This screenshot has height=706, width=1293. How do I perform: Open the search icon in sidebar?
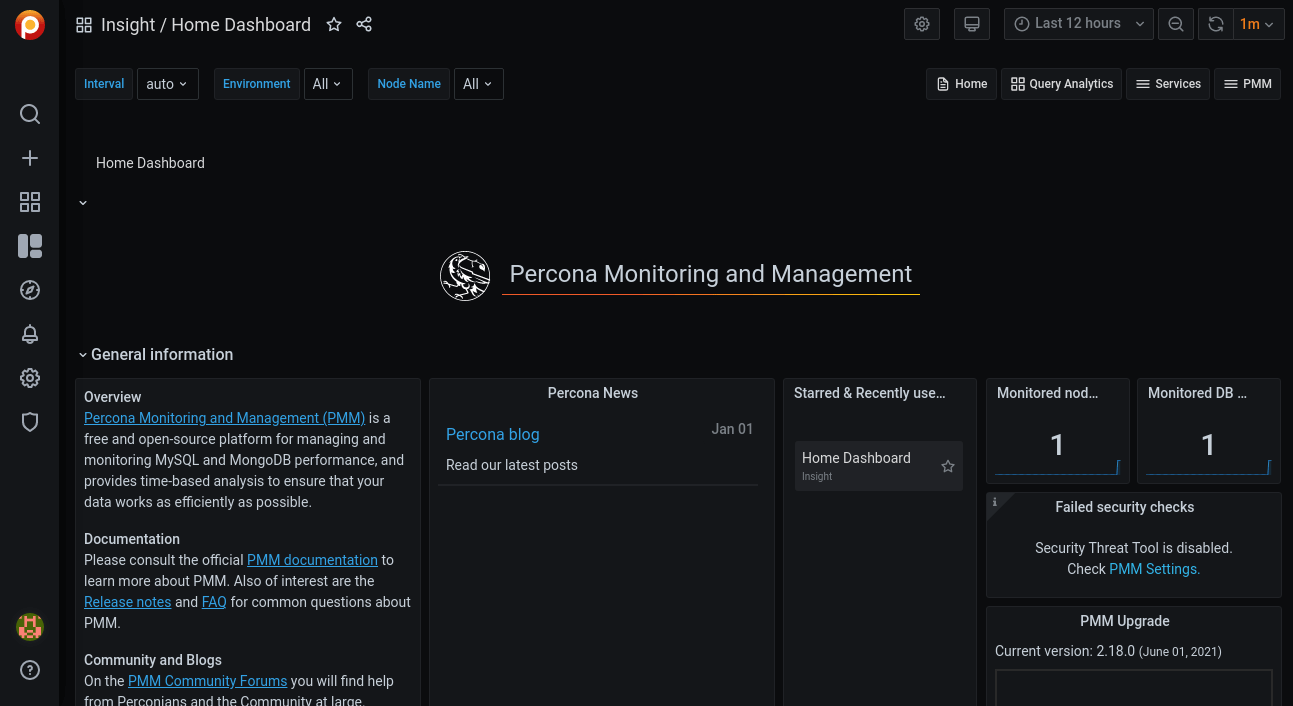pos(30,114)
